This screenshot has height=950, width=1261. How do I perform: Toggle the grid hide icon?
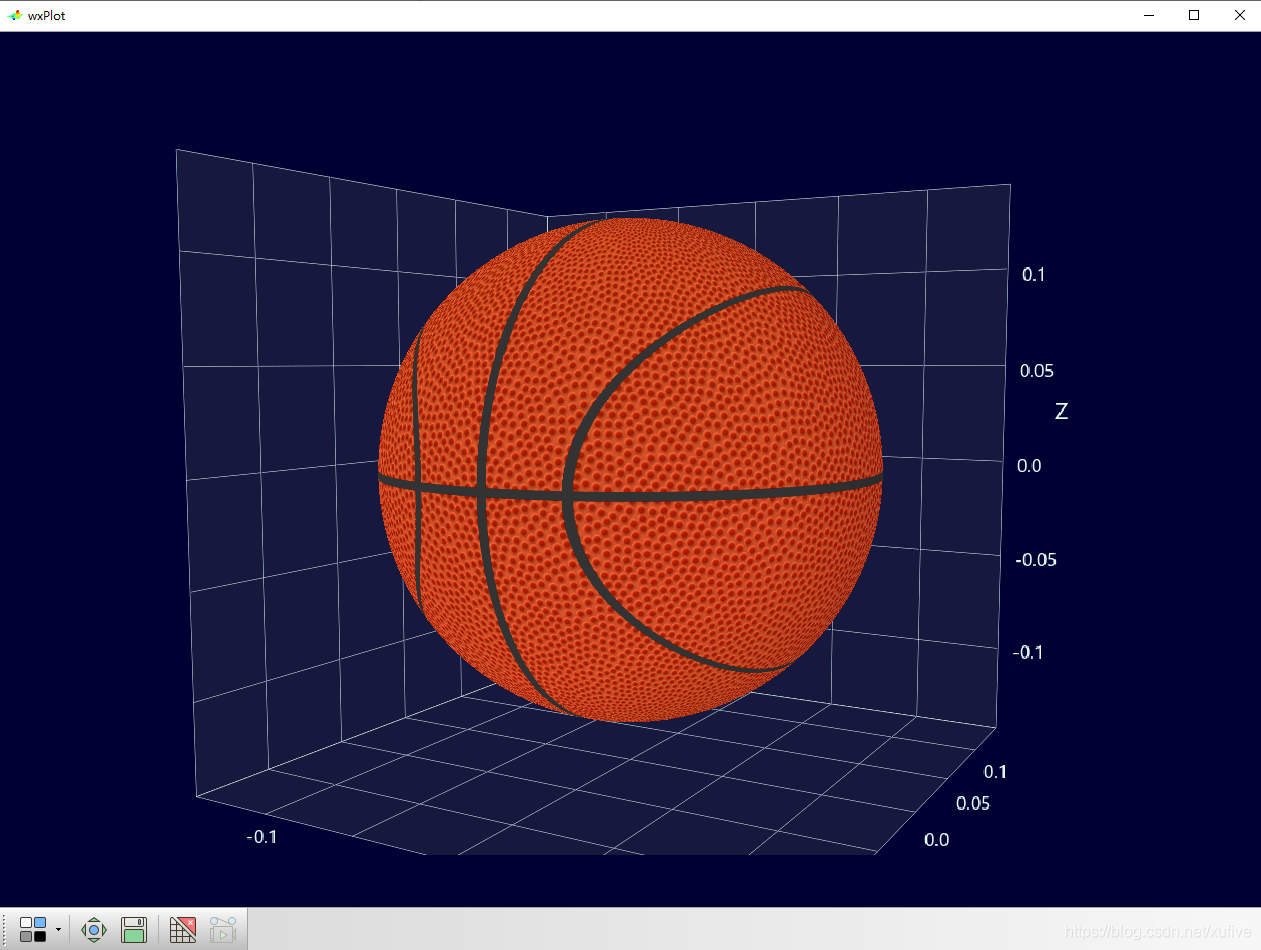tap(183, 929)
